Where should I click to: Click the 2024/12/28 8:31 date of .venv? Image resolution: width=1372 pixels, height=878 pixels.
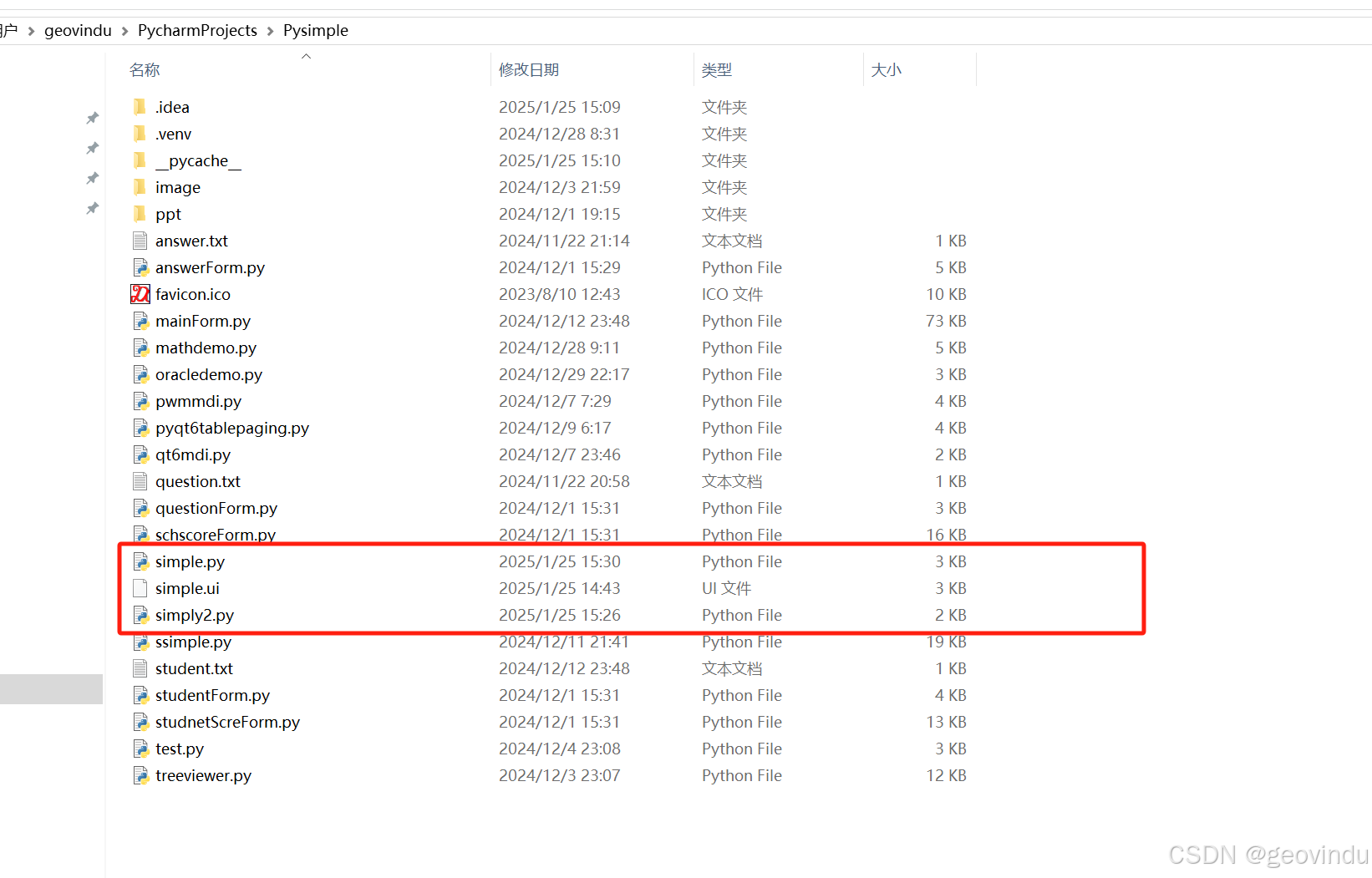(x=560, y=134)
